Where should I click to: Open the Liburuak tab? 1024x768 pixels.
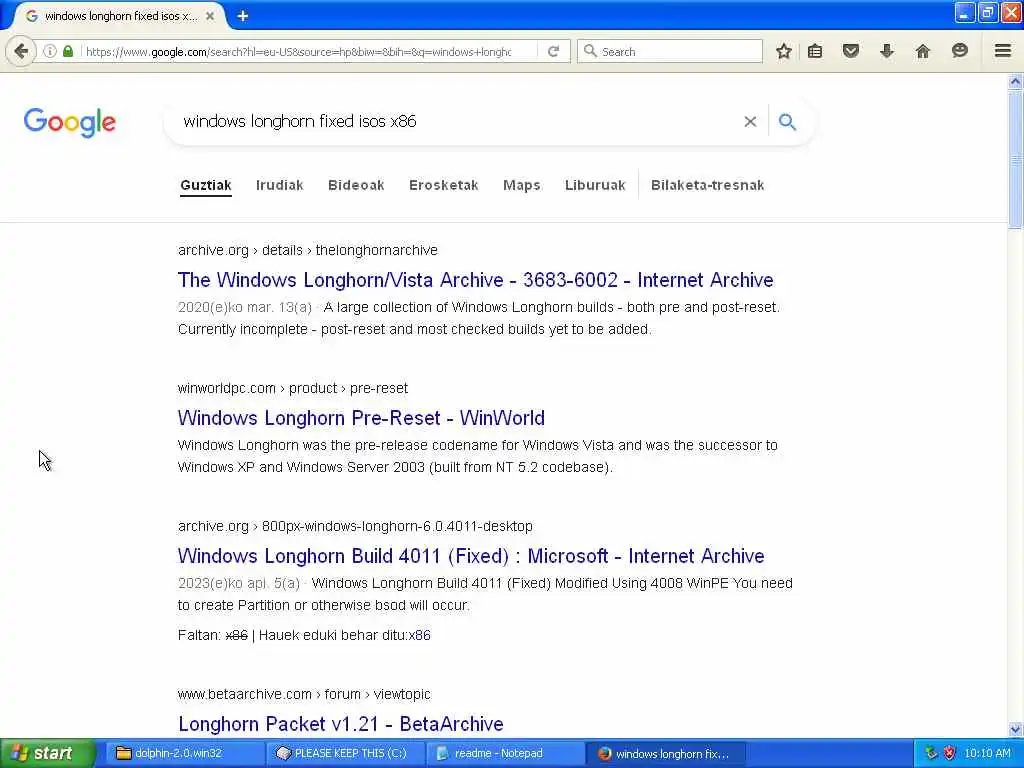point(595,185)
